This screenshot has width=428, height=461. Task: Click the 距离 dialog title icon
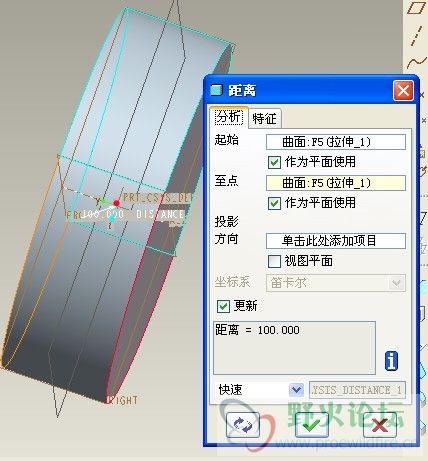[x=216, y=90]
